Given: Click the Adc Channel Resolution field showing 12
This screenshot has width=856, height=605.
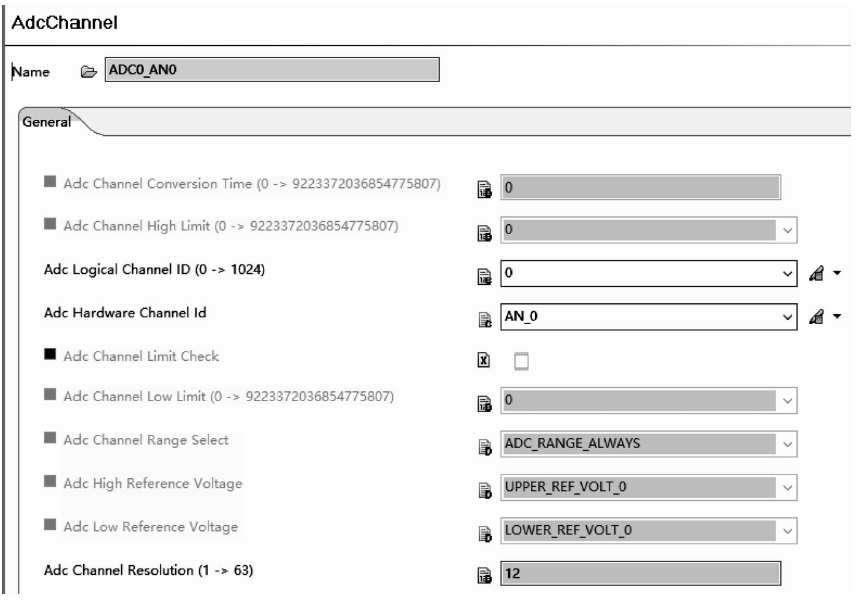Looking at the screenshot, I should (x=640, y=573).
